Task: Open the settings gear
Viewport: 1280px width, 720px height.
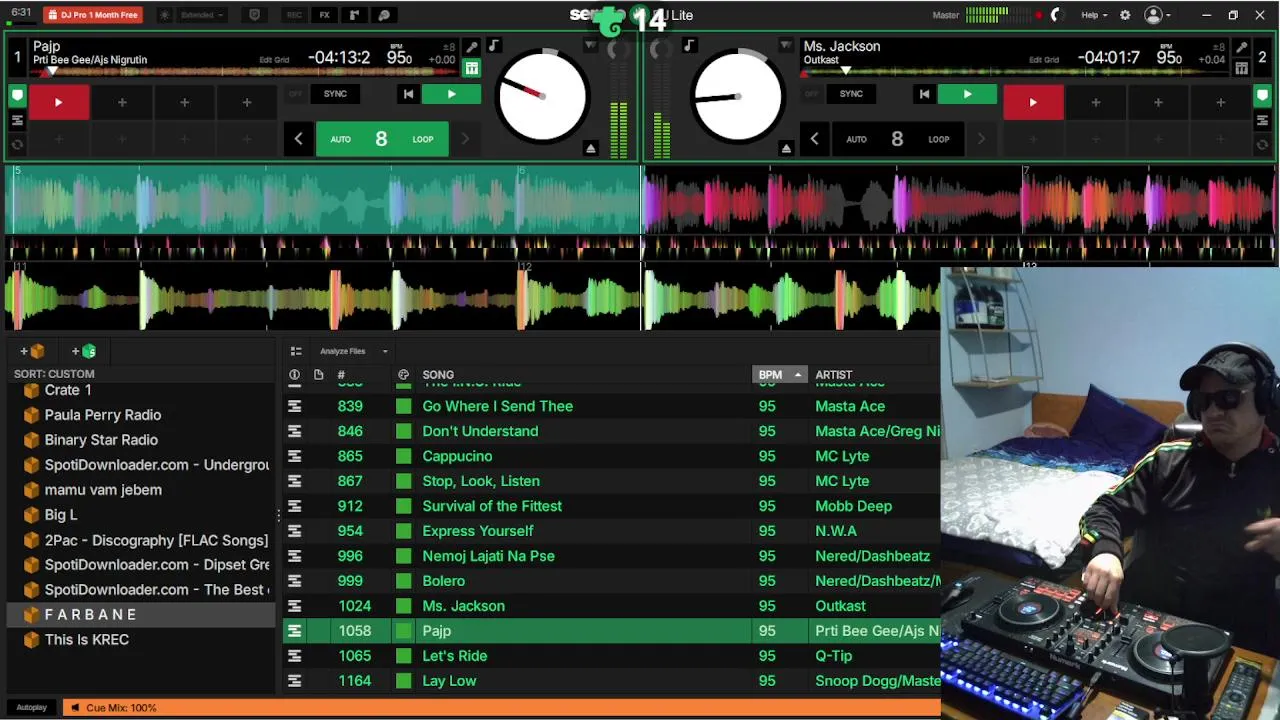Action: [x=1125, y=15]
